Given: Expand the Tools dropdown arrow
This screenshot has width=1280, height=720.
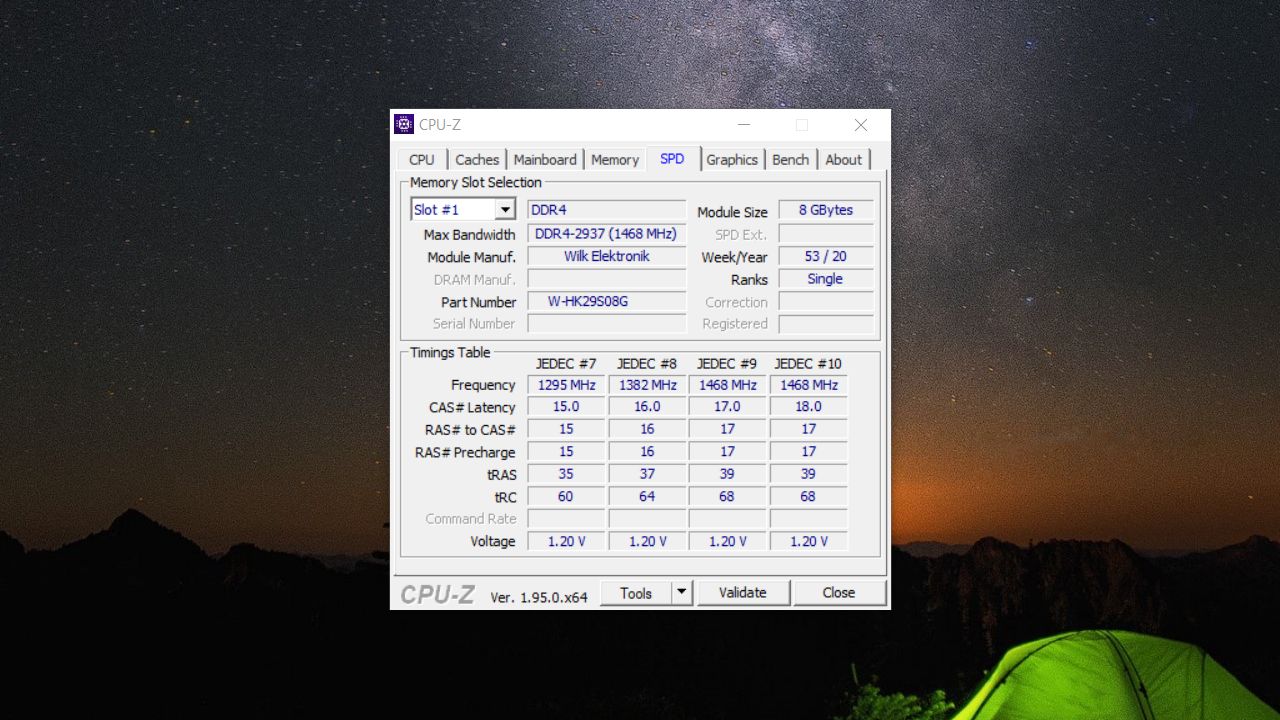Looking at the screenshot, I should pos(683,592).
